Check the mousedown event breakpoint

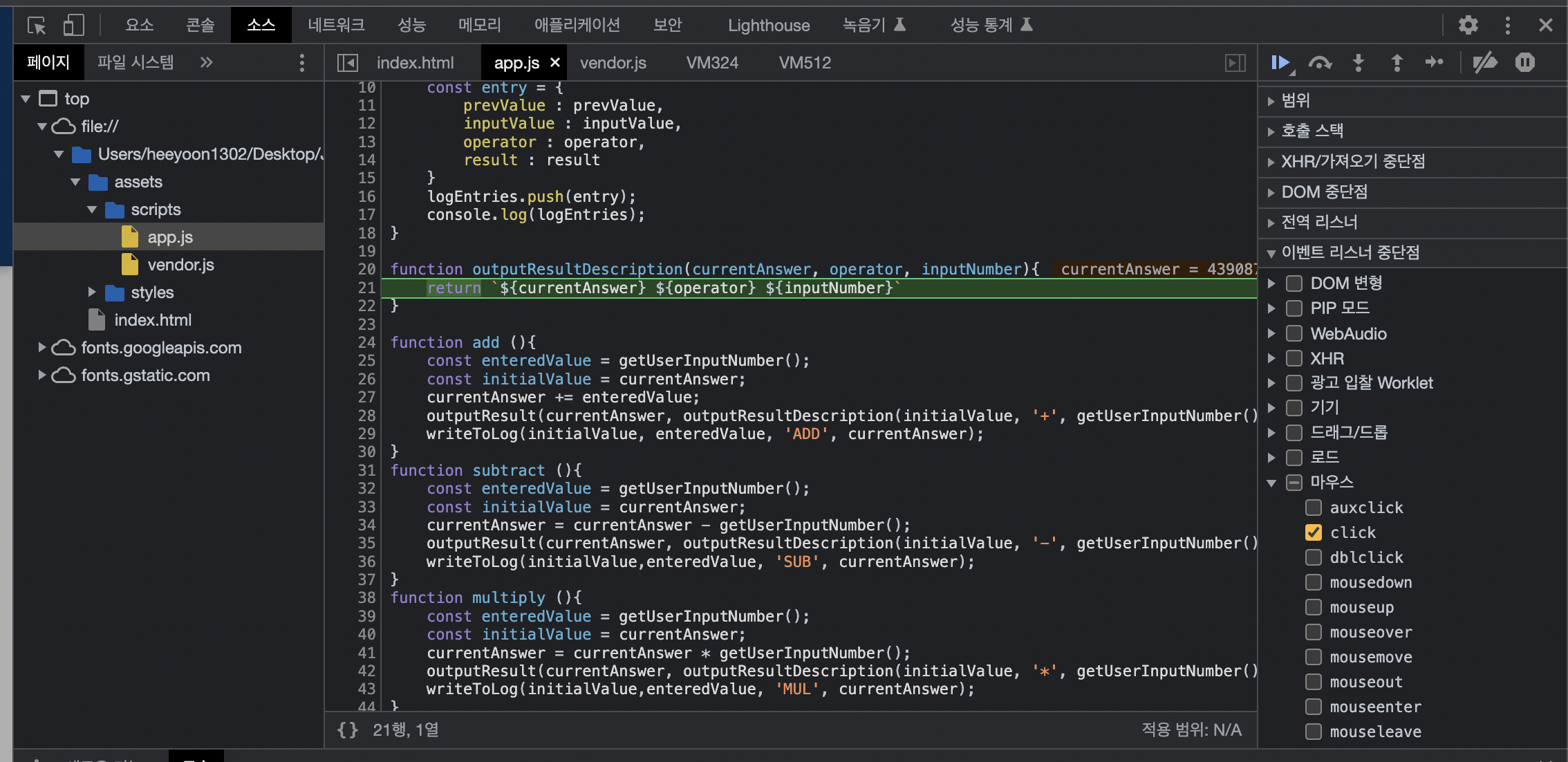click(x=1313, y=582)
